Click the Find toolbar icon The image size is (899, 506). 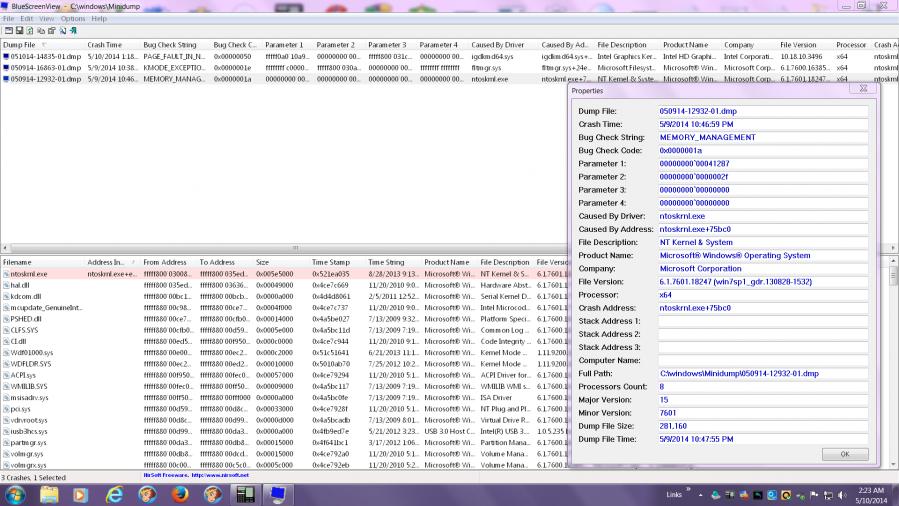click(x=62, y=31)
